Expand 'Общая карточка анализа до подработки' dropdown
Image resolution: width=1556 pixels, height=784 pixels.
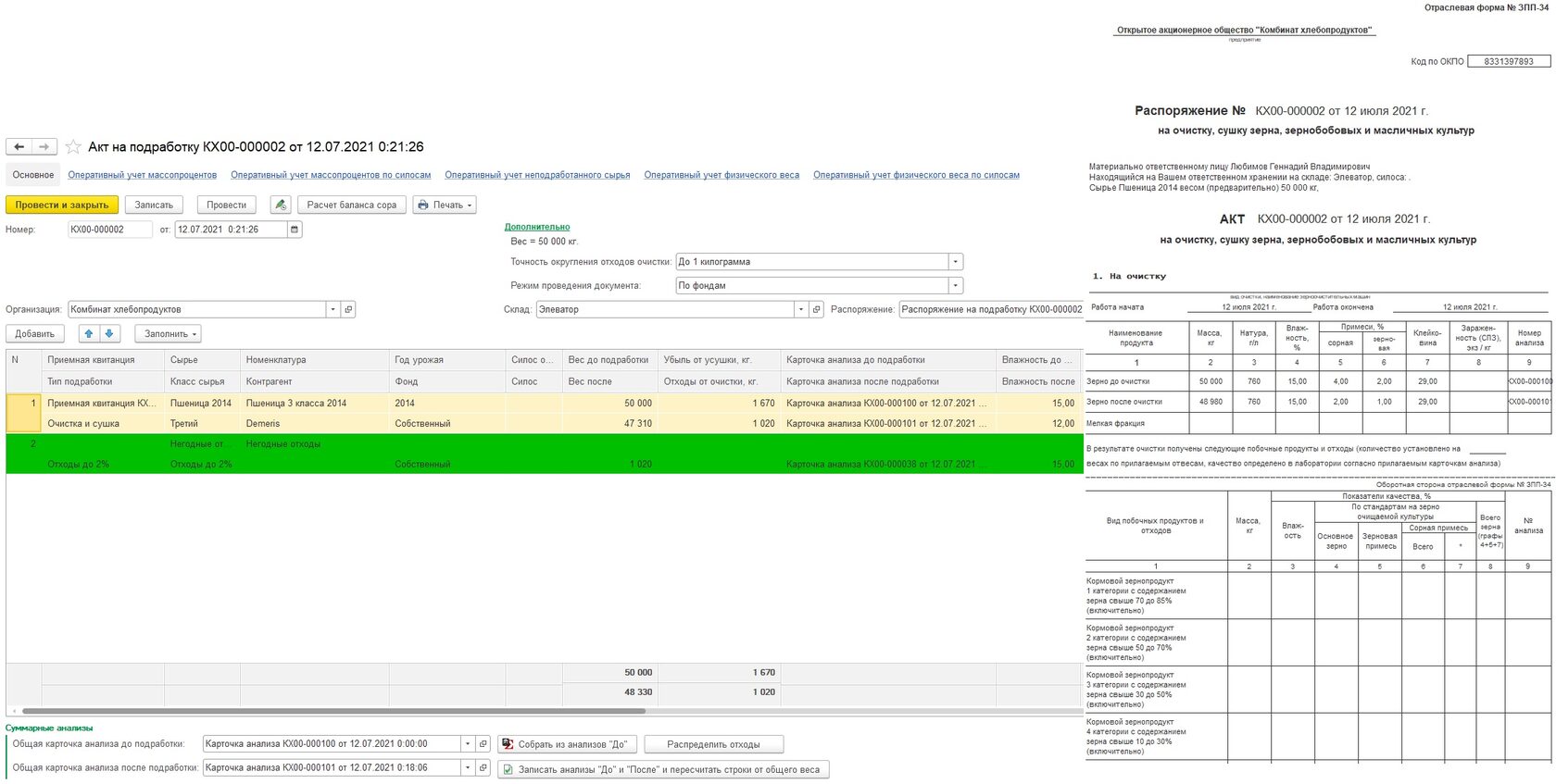click(x=468, y=743)
